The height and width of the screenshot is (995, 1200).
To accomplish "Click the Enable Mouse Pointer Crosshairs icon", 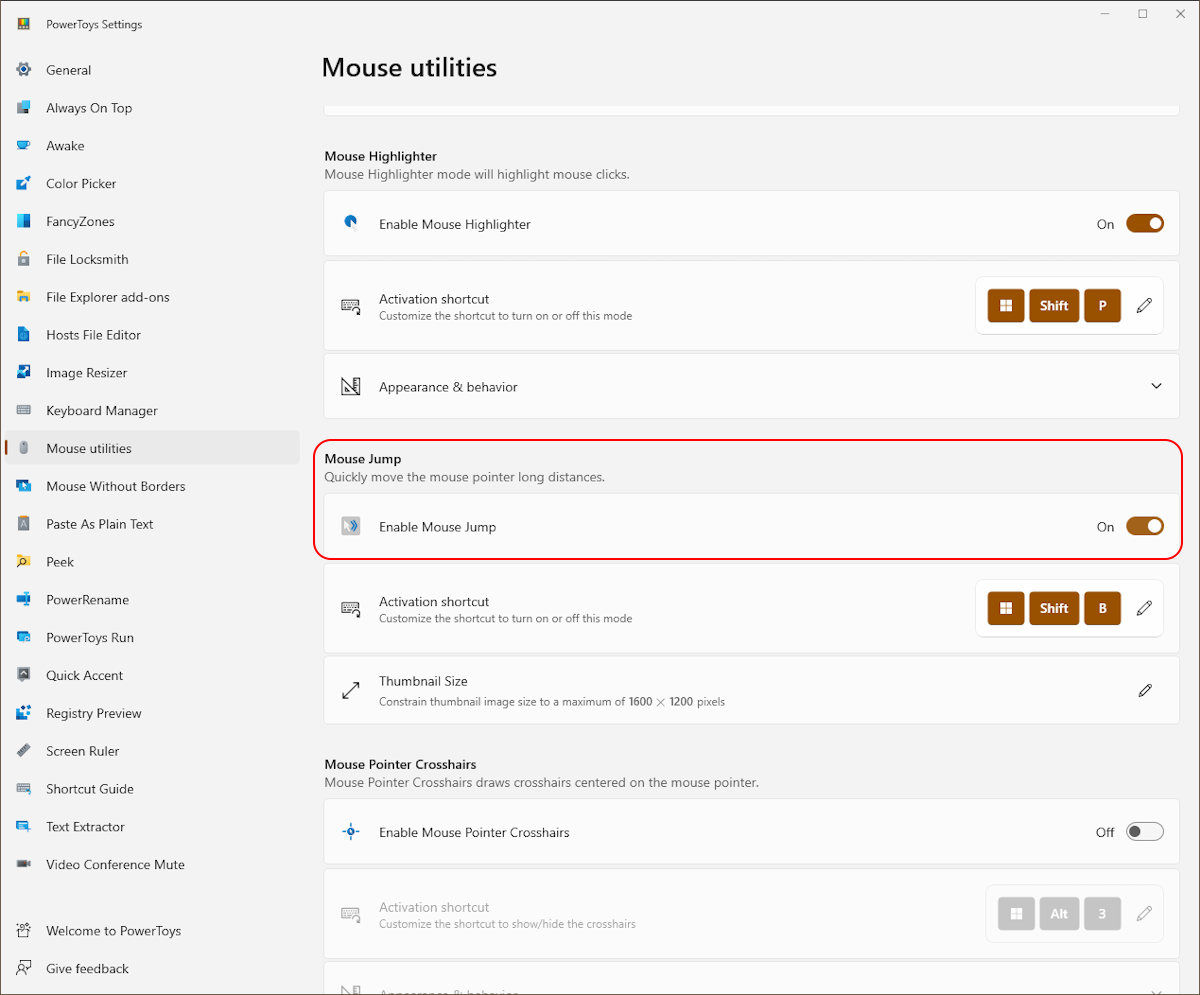I will tap(350, 832).
